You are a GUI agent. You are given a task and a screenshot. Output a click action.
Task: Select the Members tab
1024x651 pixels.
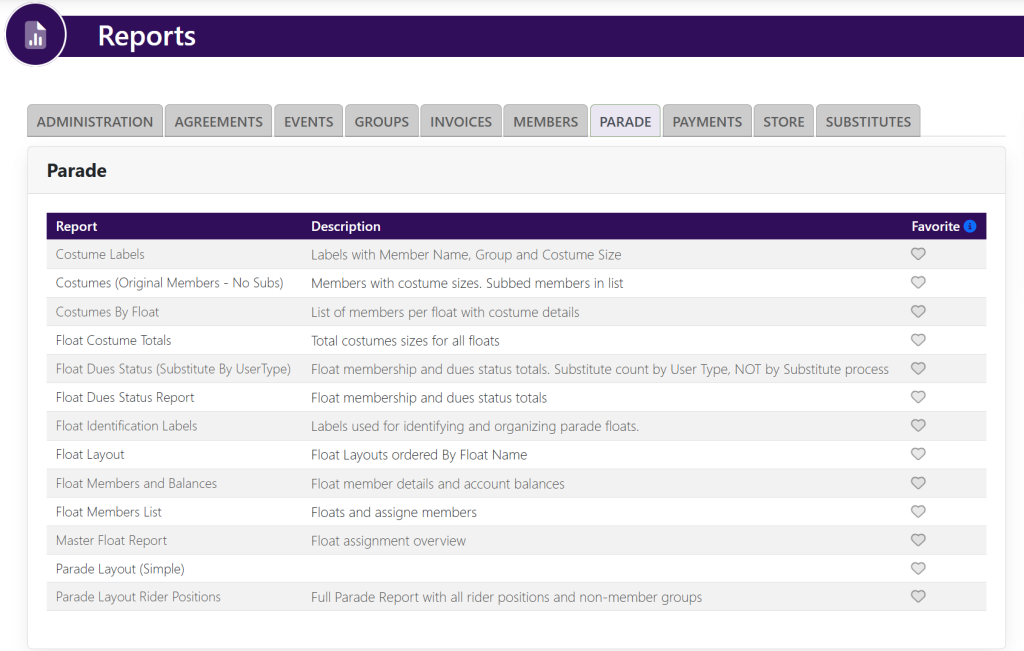point(545,121)
